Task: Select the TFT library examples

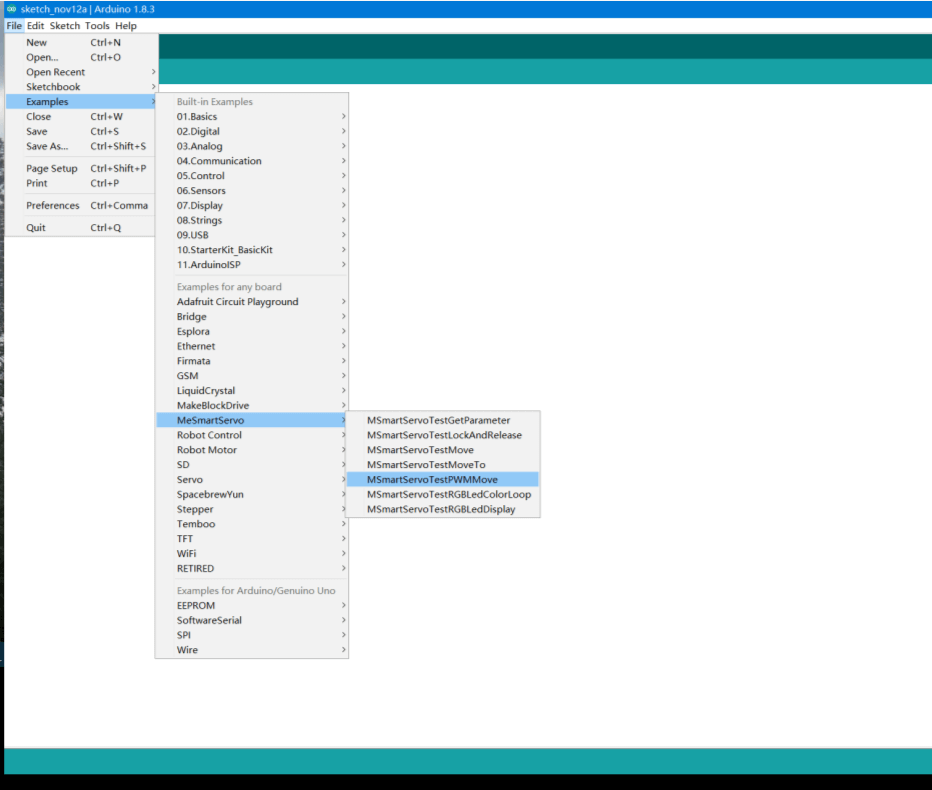Action: pos(252,539)
